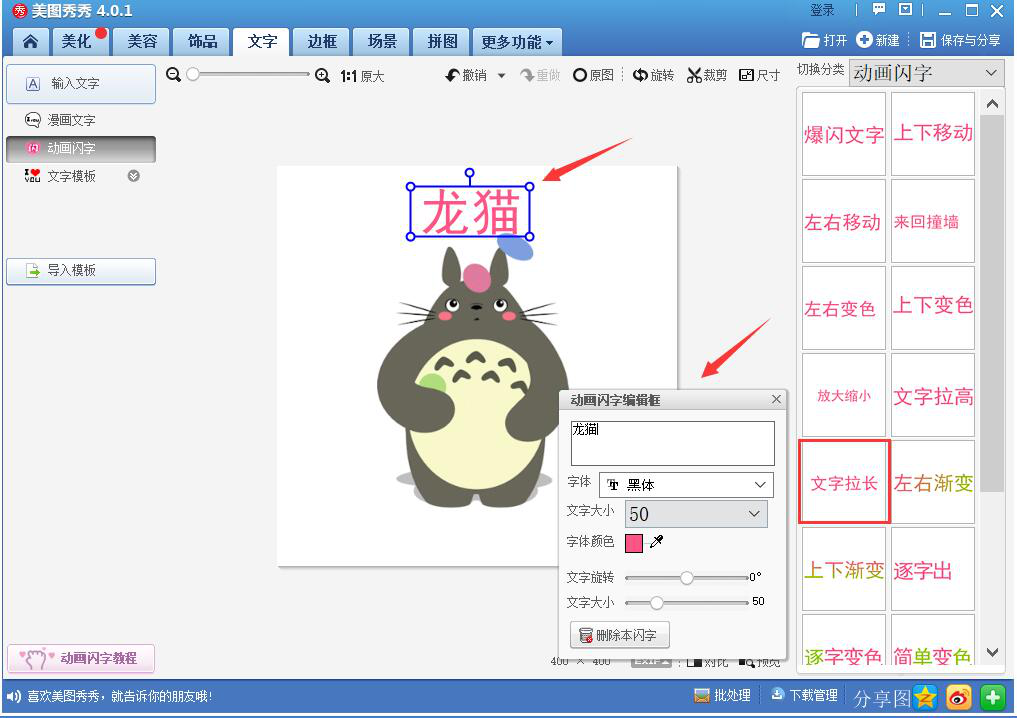Click the zoom in magnifier icon
This screenshot has height=718, width=1017.
tap(322, 76)
